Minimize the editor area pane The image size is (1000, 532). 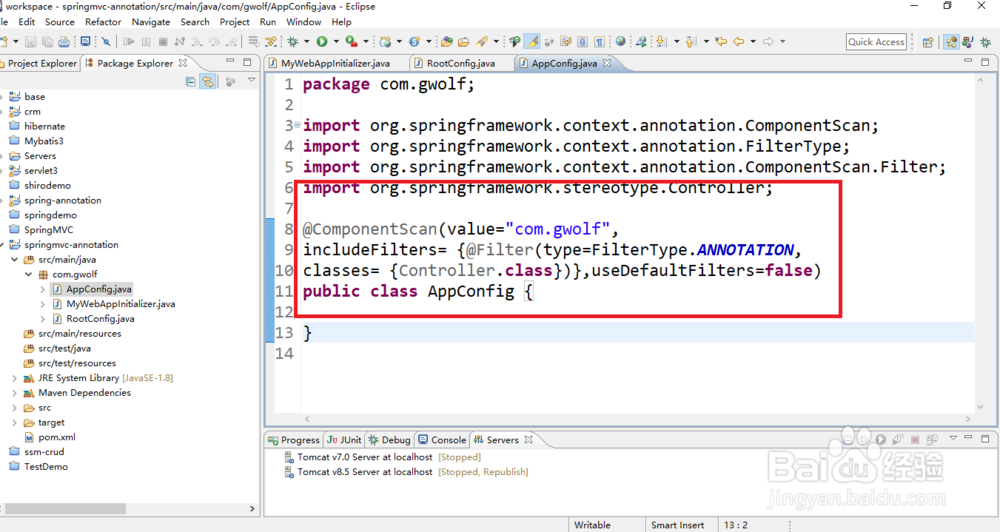tap(968, 61)
